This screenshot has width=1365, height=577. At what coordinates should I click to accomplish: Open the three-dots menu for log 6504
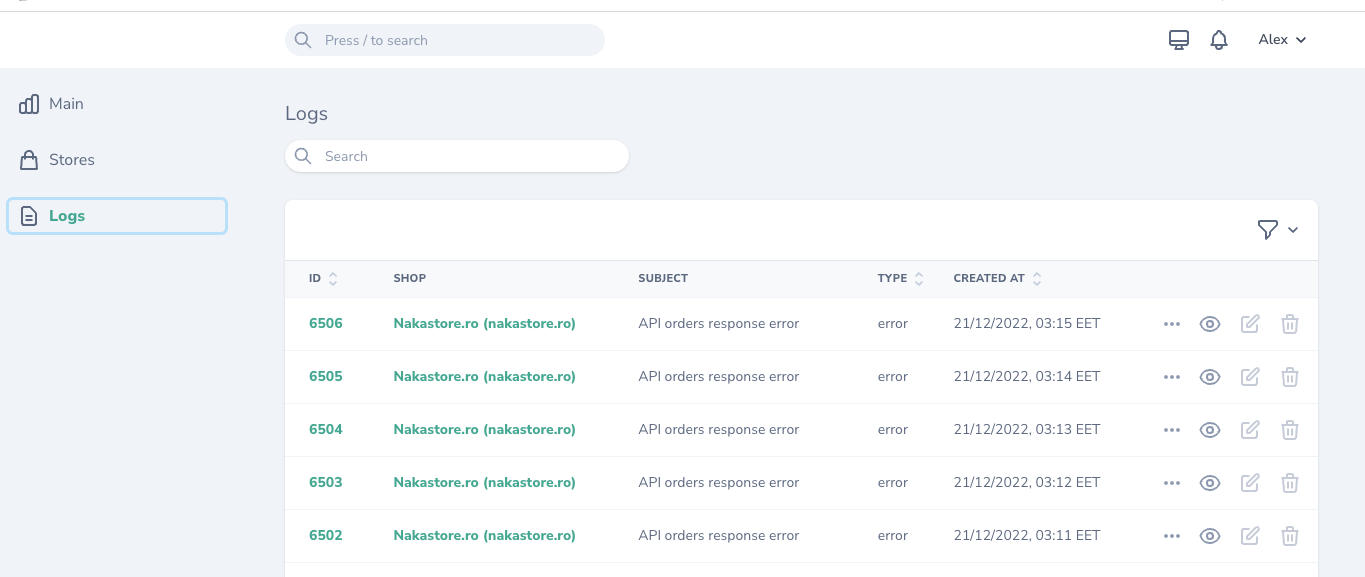click(x=1172, y=430)
